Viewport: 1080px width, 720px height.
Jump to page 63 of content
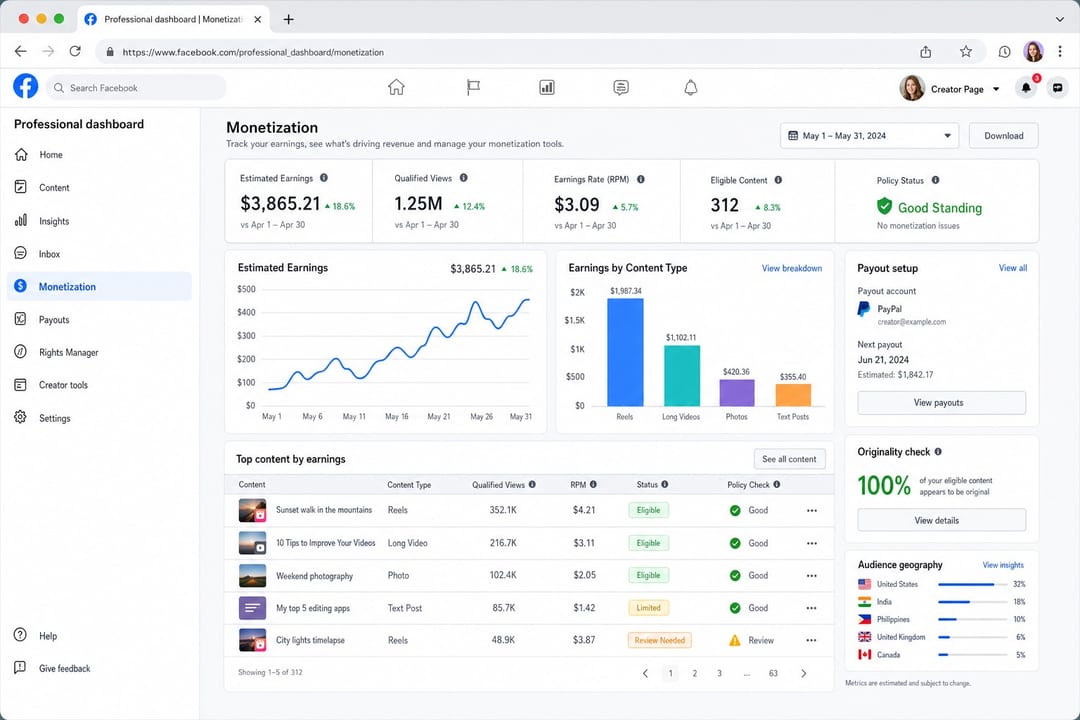773,673
